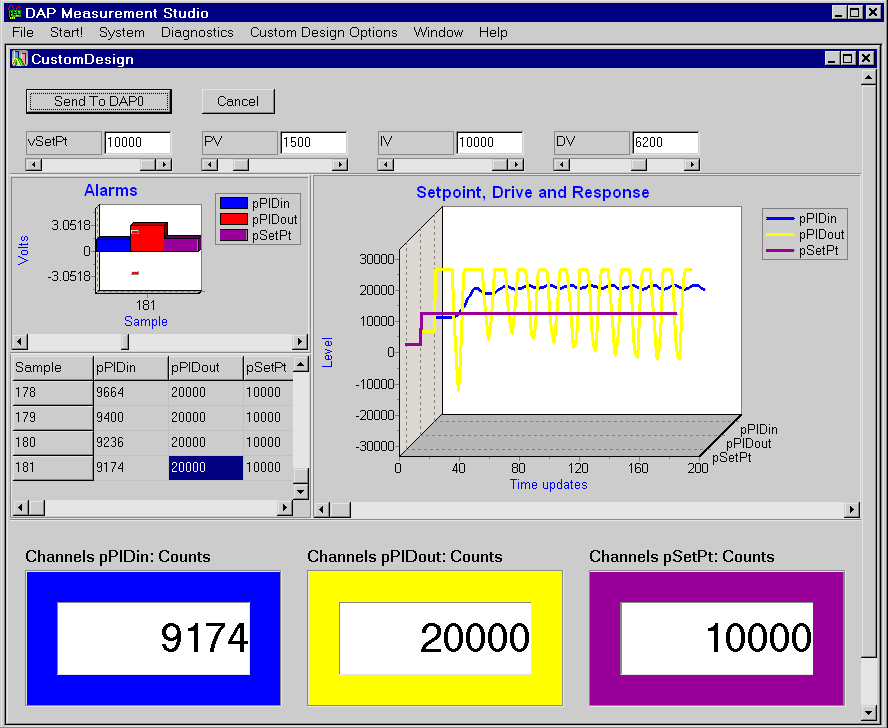Open the Window menu
The image size is (888, 728).
437,32
